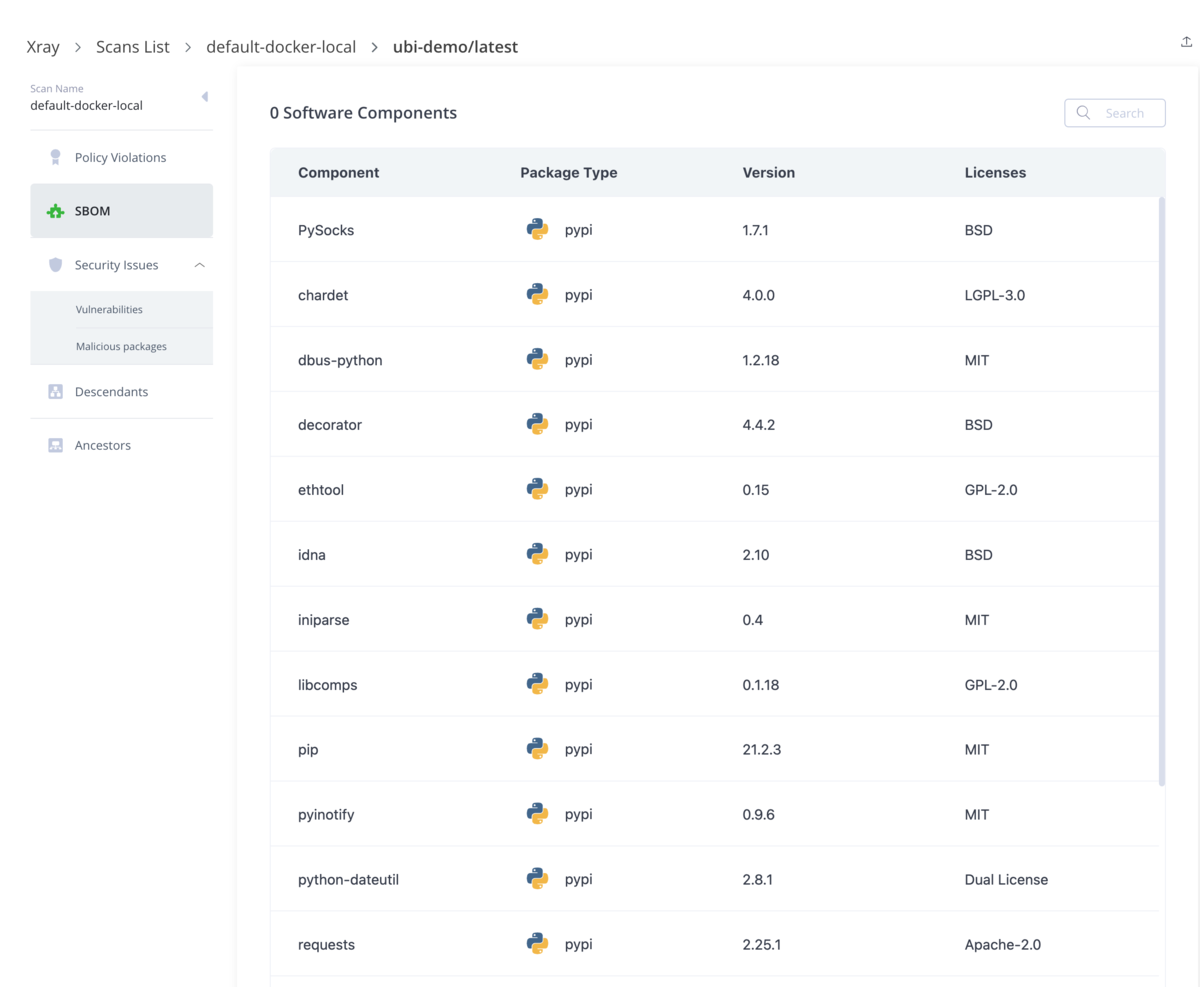Go to default-docker-local breadcrumb
The image size is (1200, 987).
(x=281, y=46)
